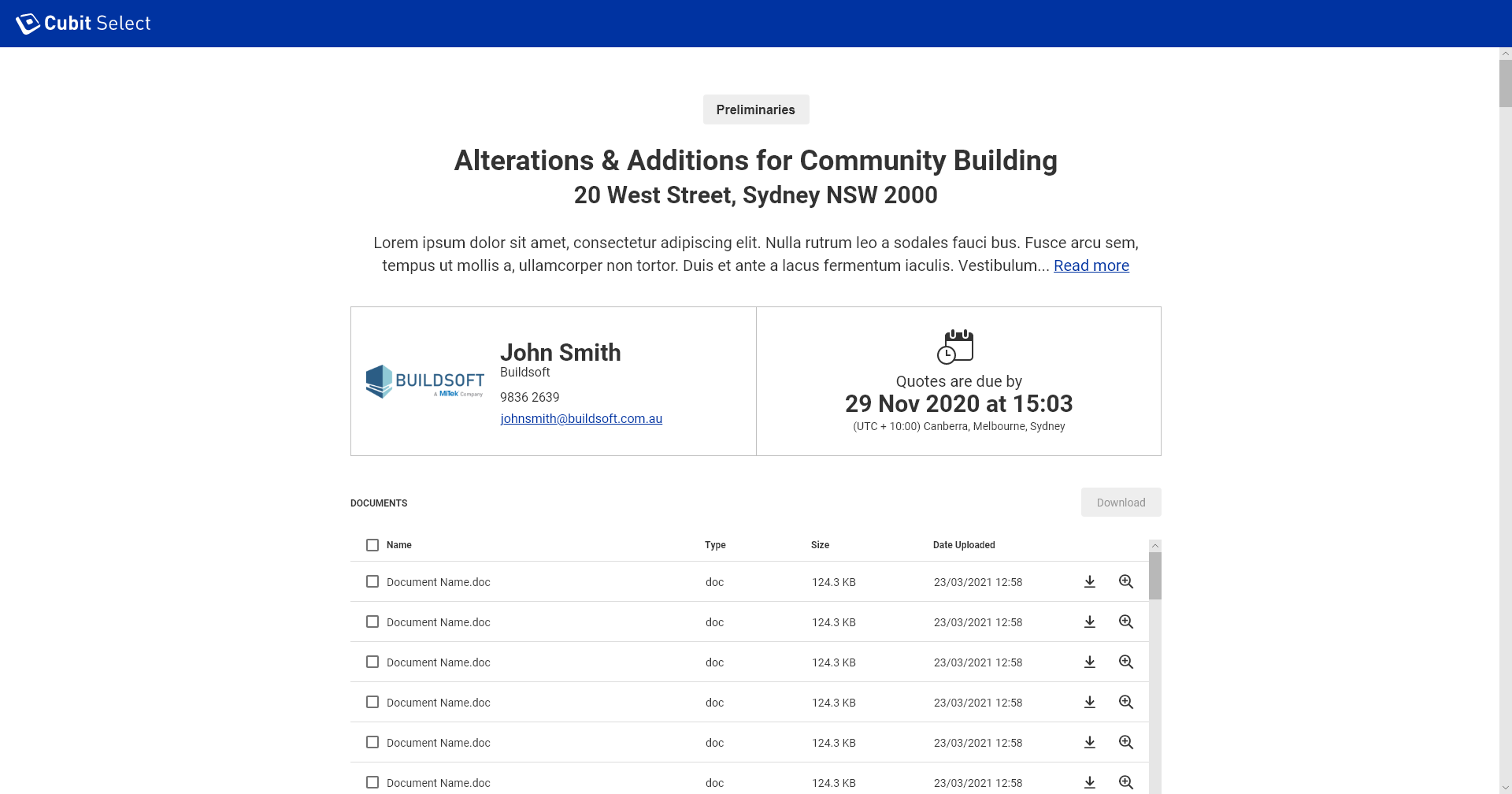Expand description with Read more link

point(1091,266)
